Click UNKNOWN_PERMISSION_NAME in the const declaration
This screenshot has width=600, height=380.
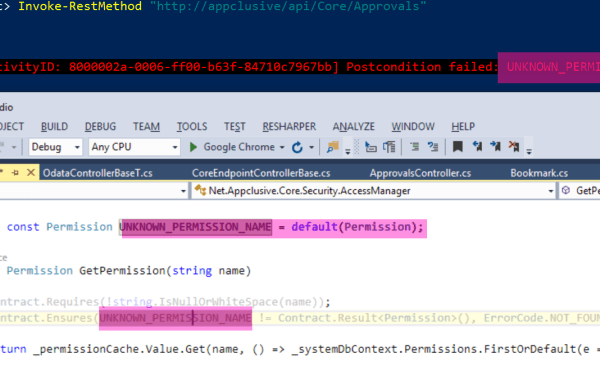click(x=196, y=227)
